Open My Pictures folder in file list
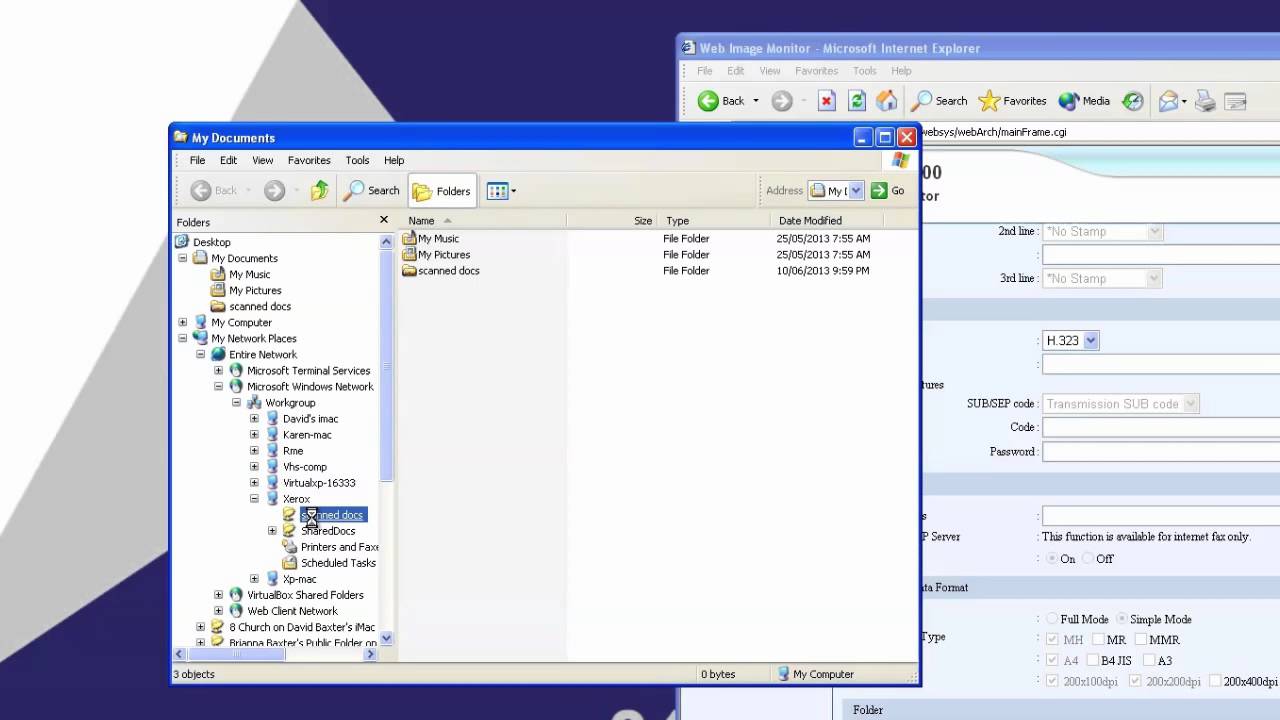 436,255
